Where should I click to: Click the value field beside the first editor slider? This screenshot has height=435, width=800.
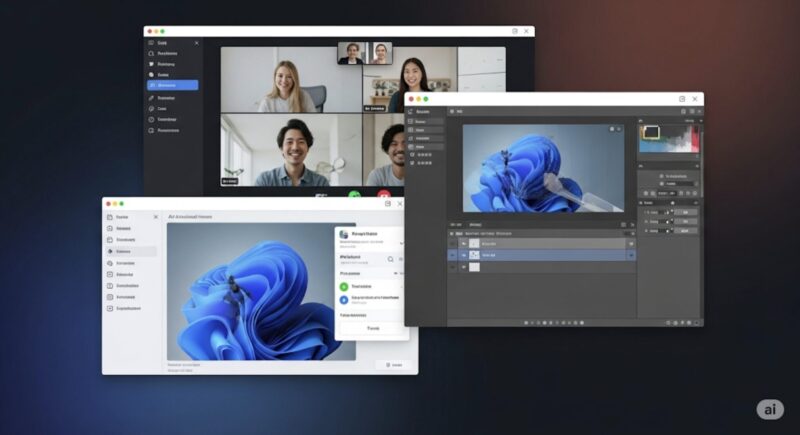click(686, 212)
